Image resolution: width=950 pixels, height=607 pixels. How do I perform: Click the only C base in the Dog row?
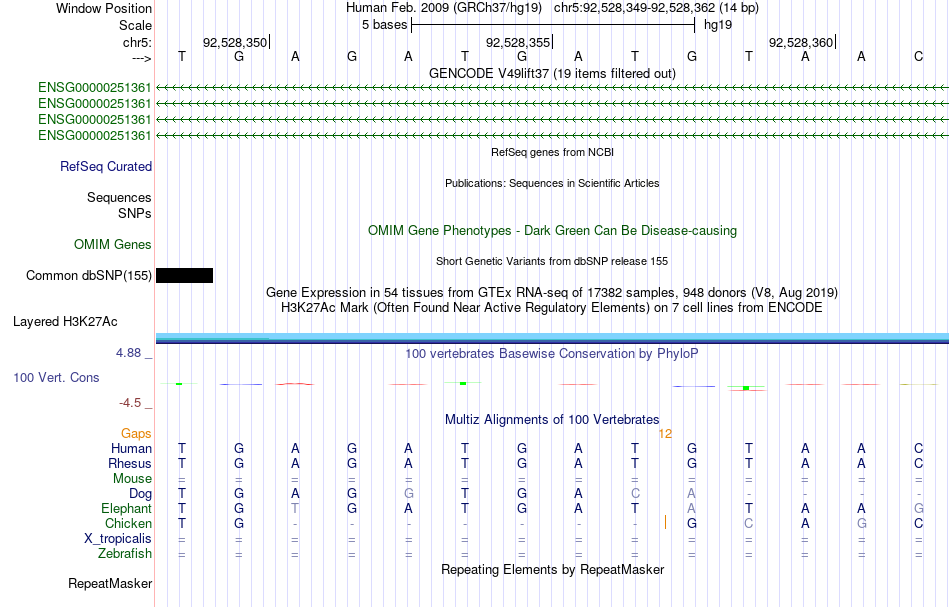point(635,494)
